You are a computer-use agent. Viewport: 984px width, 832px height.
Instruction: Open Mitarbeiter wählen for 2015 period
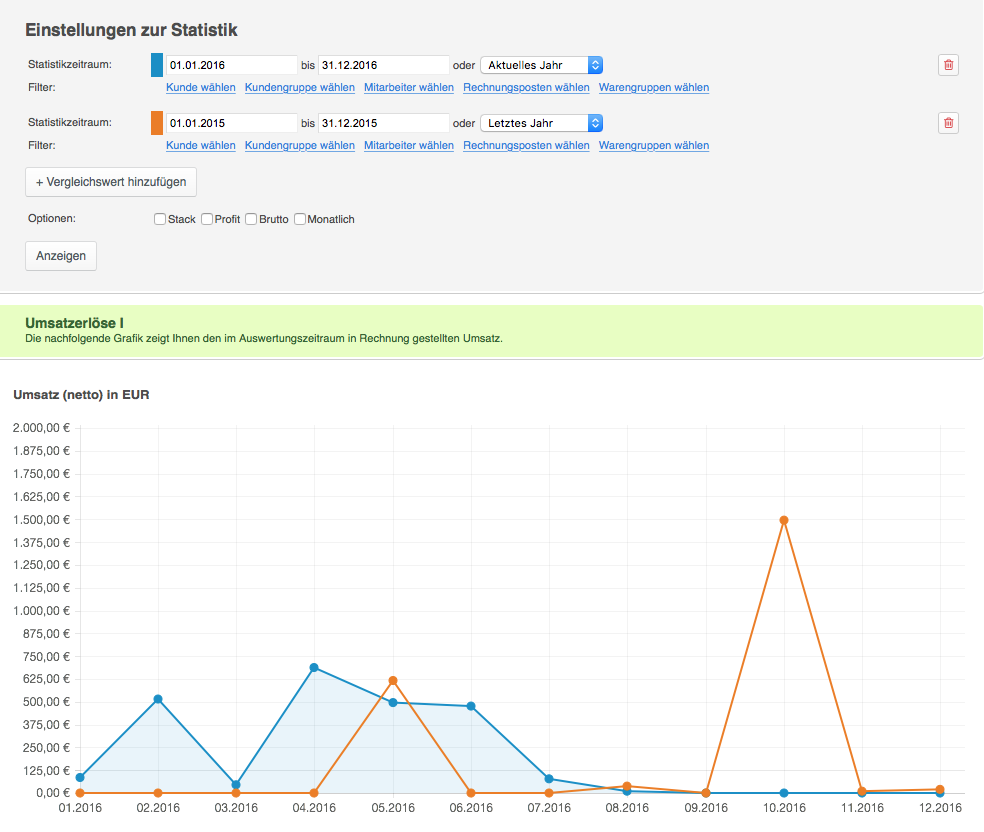[x=409, y=145]
